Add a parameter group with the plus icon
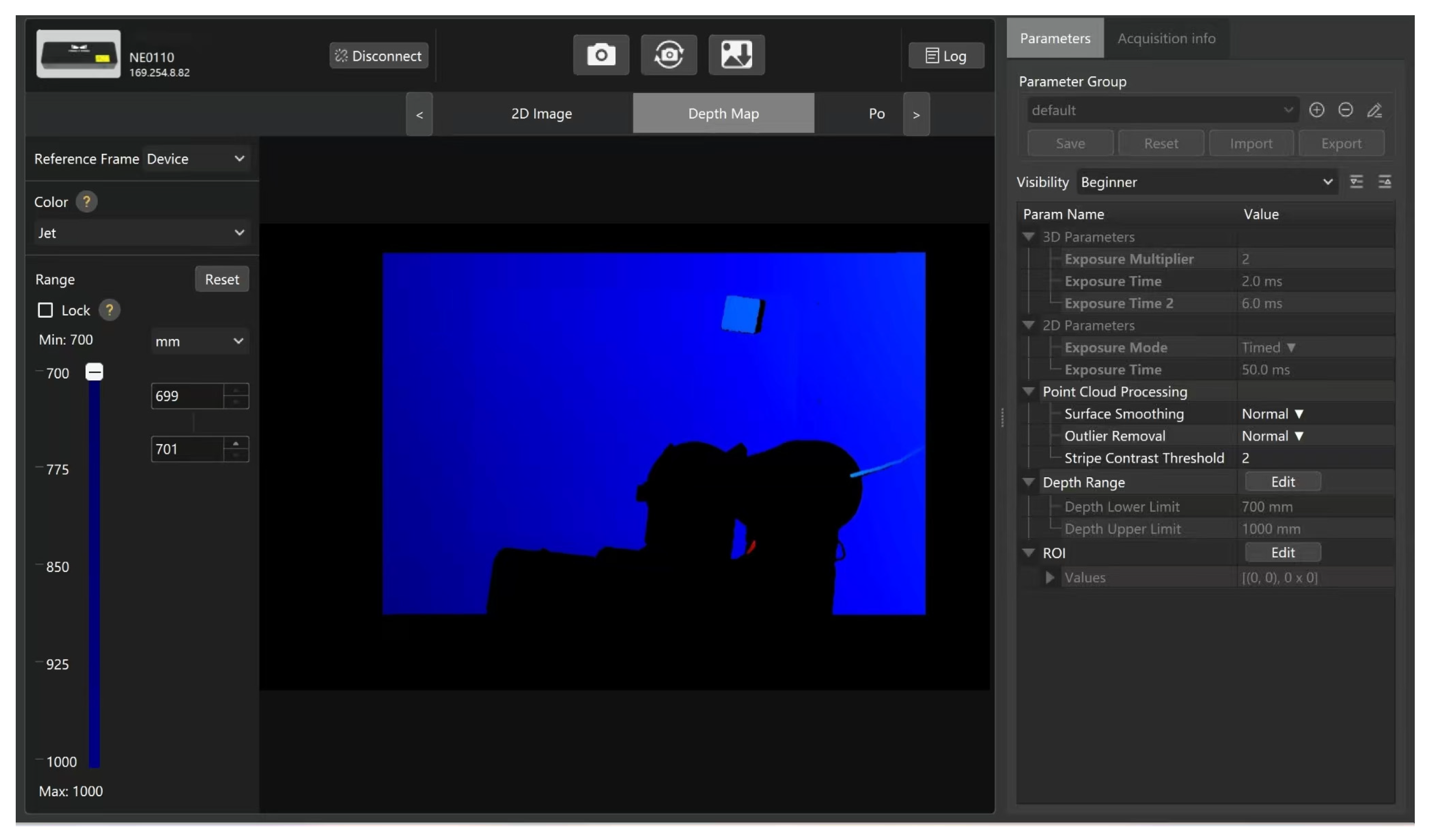The image size is (1430, 840). (x=1316, y=110)
